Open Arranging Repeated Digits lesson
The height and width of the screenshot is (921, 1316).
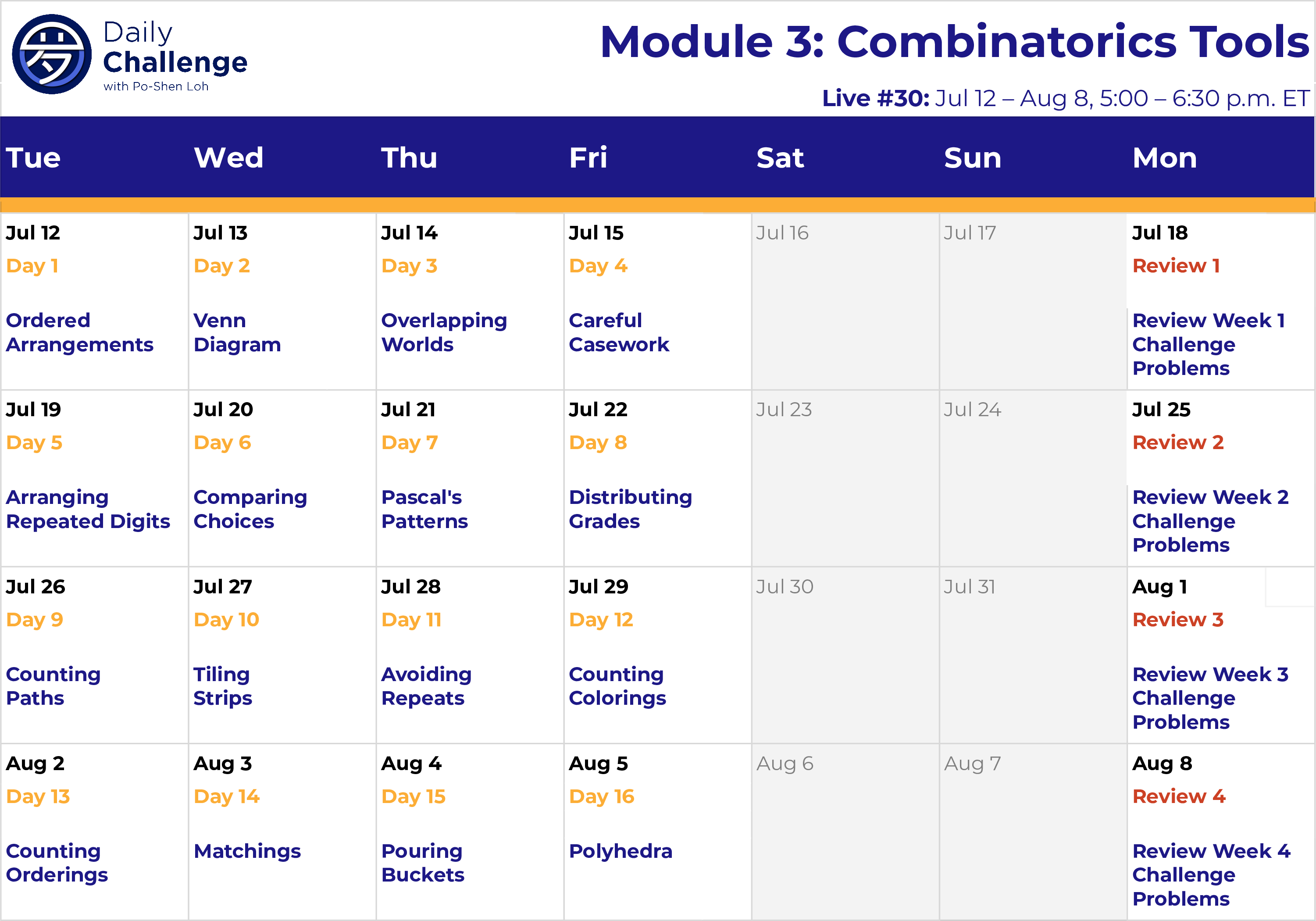tap(88, 509)
